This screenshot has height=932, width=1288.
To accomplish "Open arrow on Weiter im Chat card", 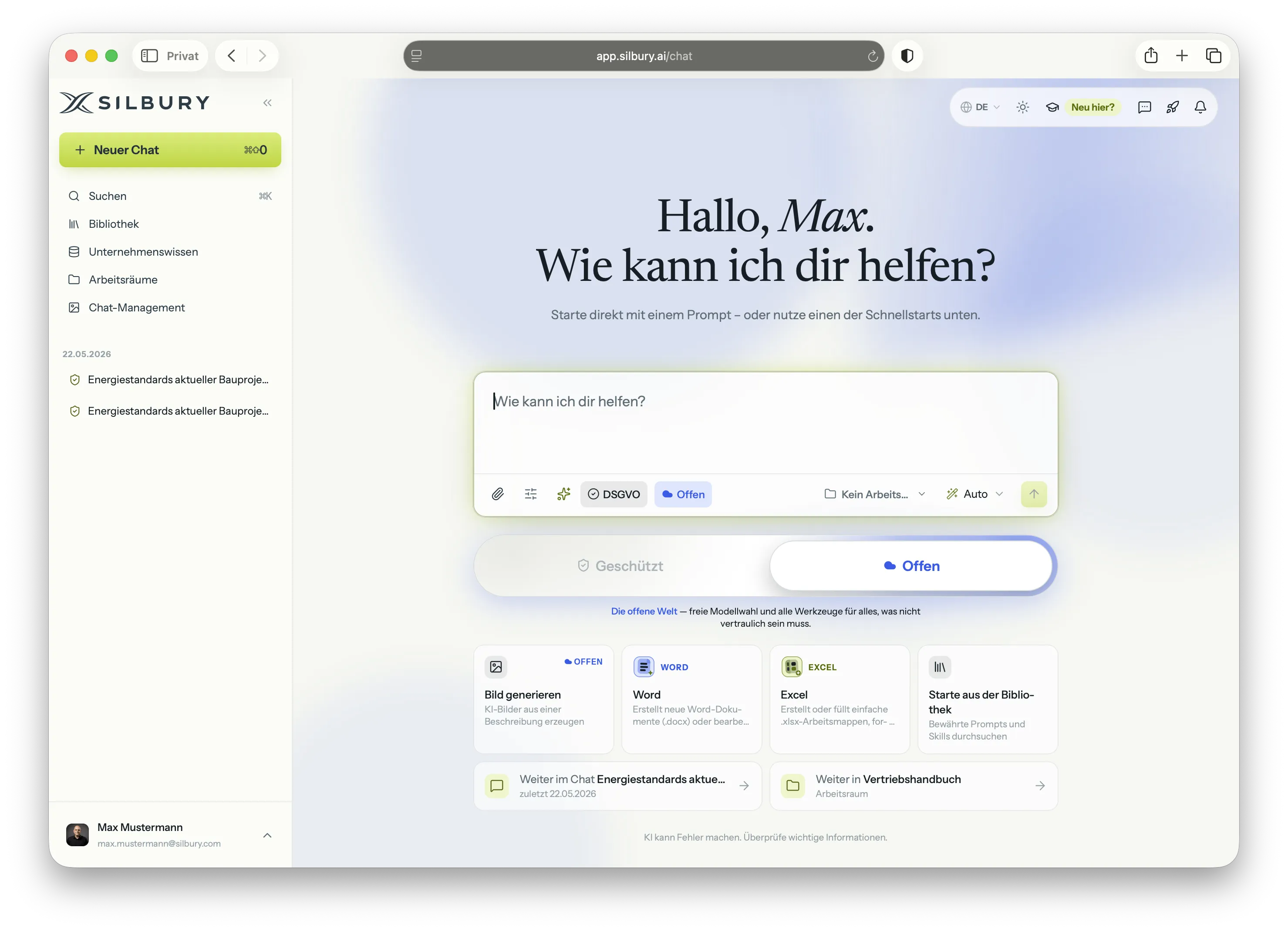I will (x=744, y=786).
